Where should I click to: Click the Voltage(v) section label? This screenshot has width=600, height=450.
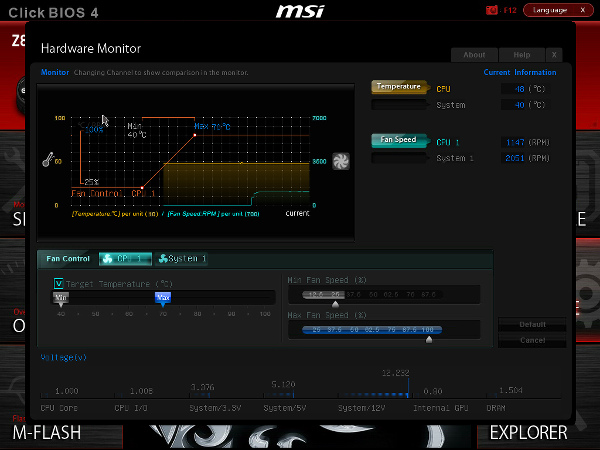64,357
